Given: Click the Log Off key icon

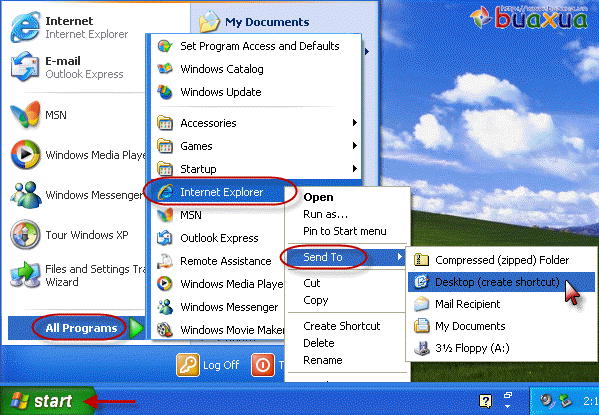Looking at the screenshot, I should coord(188,365).
